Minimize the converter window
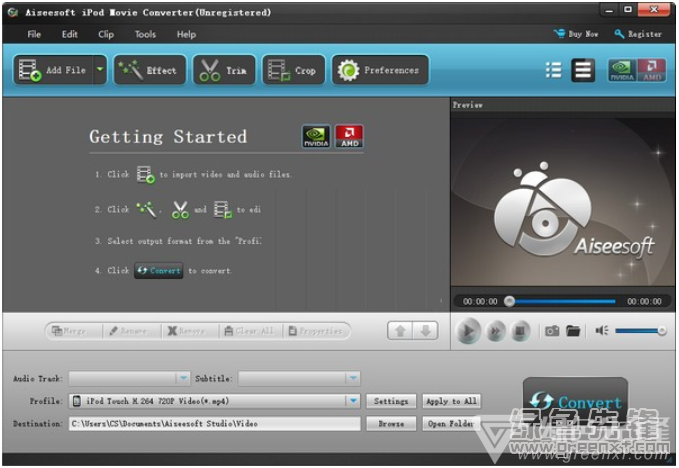679x468 pixels. coord(609,10)
